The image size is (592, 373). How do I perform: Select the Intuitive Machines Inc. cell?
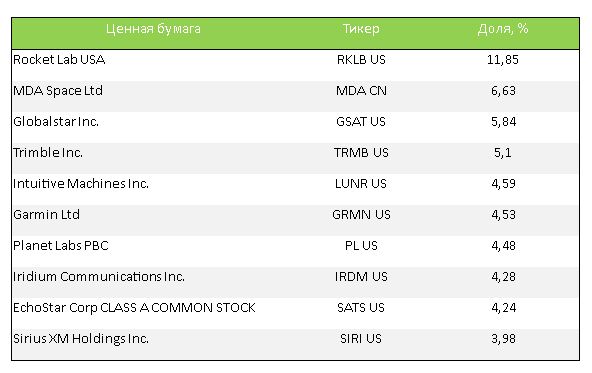click(81, 183)
